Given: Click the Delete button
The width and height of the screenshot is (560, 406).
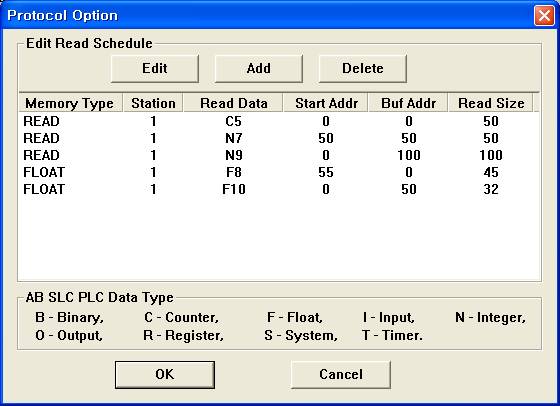Looking at the screenshot, I should (362, 69).
